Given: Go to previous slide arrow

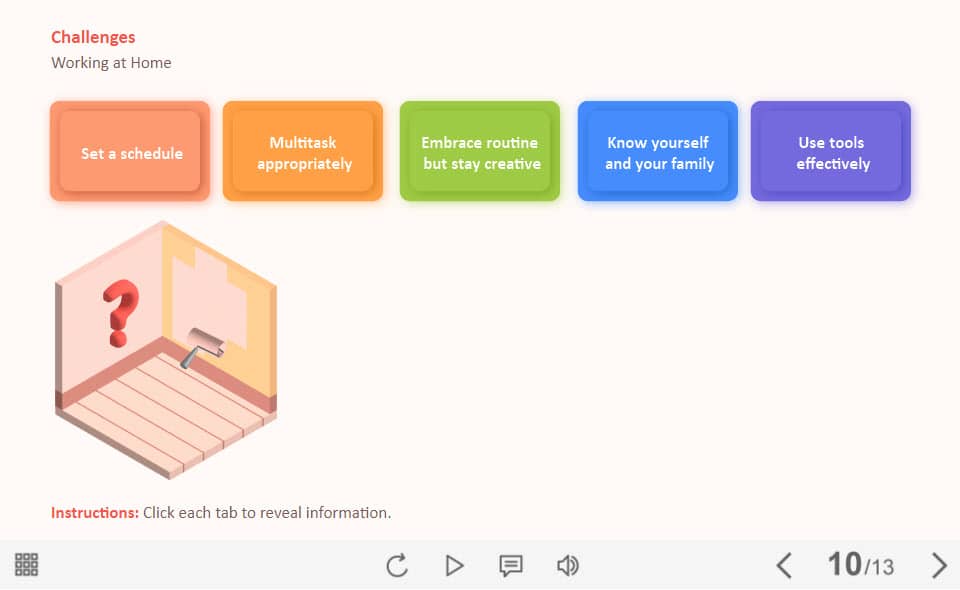Looking at the screenshot, I should 784,566.
